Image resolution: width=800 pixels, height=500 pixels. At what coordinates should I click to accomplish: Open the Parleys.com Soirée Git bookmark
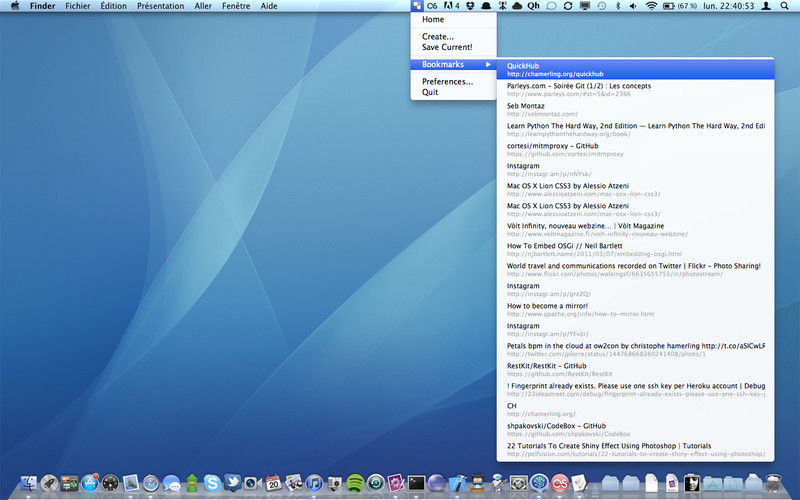635,90
